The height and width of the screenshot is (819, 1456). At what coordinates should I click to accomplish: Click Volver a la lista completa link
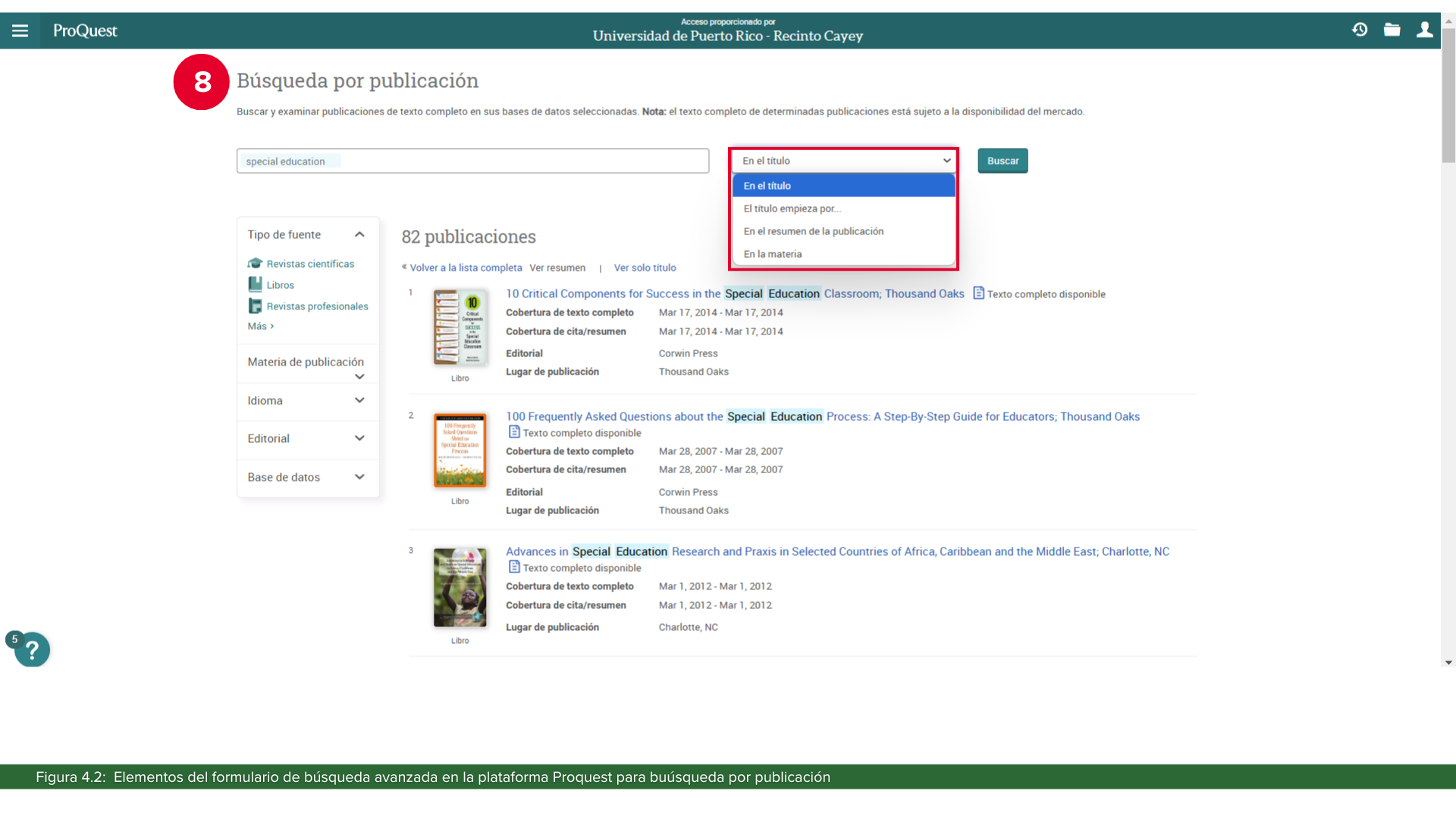(466, 268)
